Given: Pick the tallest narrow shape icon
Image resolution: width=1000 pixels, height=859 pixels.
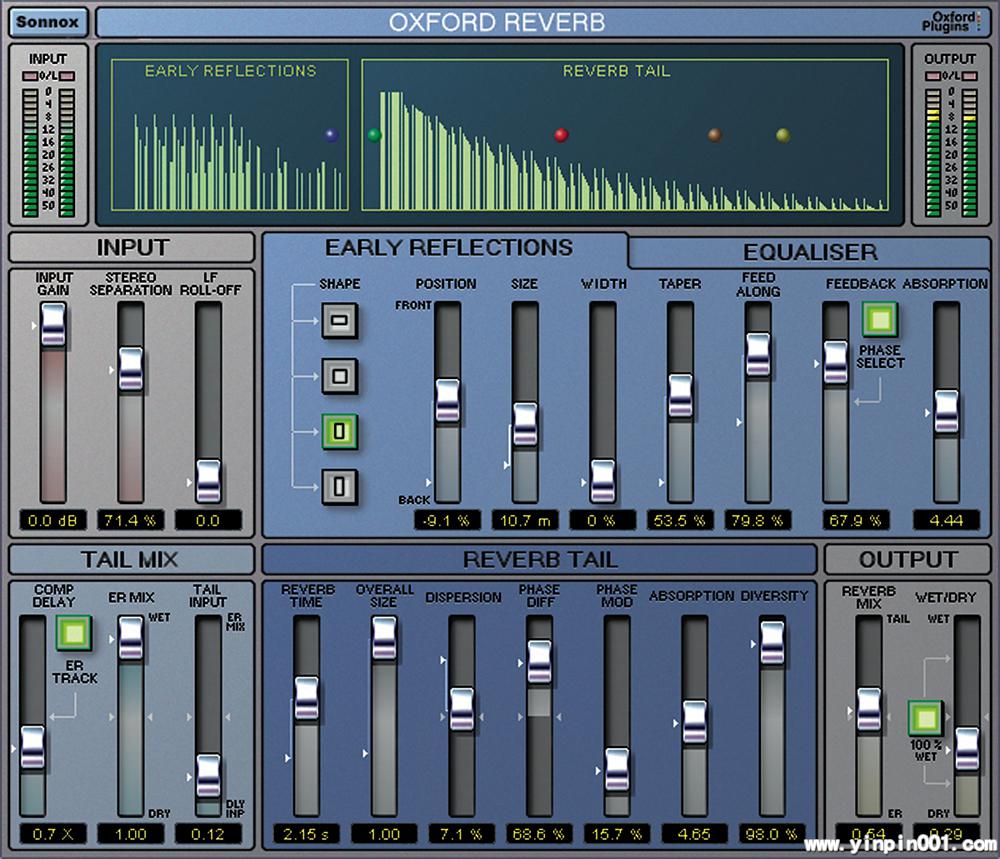Looking at the screenshot, I should pos(339,487).
